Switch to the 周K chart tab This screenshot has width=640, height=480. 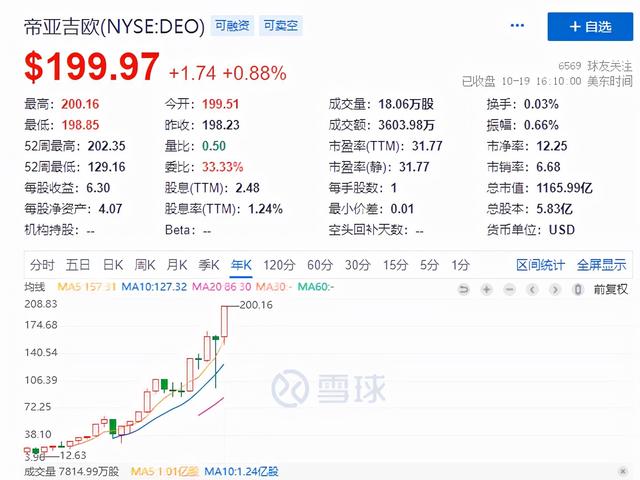coord(145,265)
